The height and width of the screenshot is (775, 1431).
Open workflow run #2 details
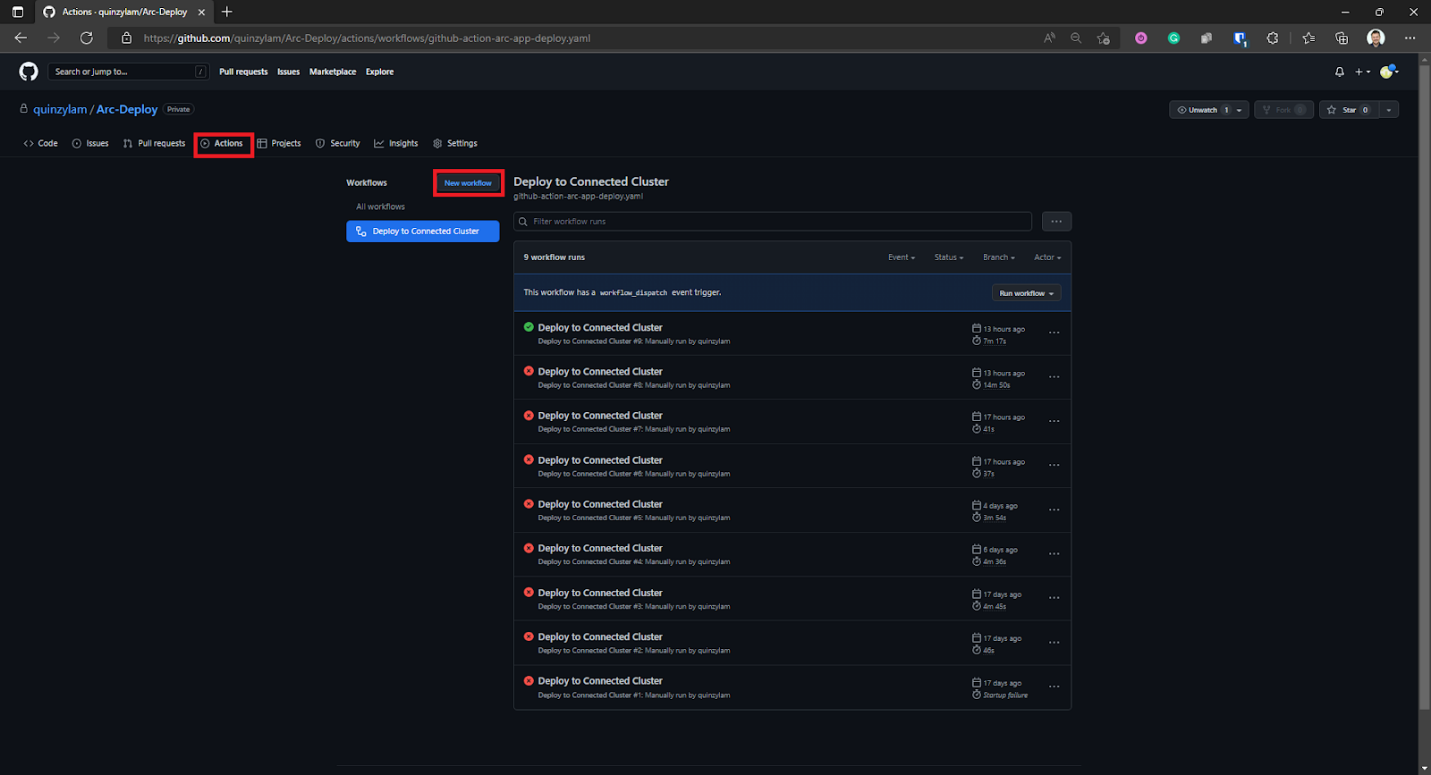600,637
